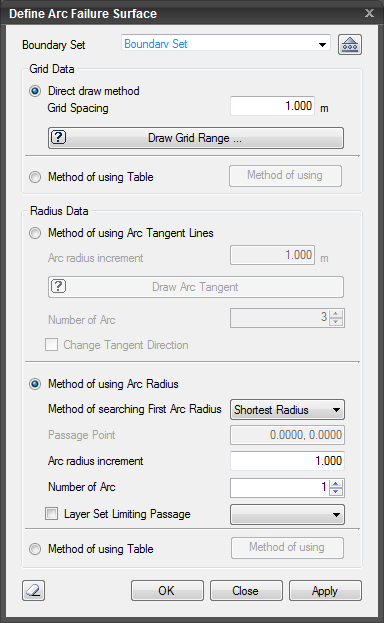Select Method of using Arc Radius radio
The image size is (384, 623).
(x=35, y=384)
